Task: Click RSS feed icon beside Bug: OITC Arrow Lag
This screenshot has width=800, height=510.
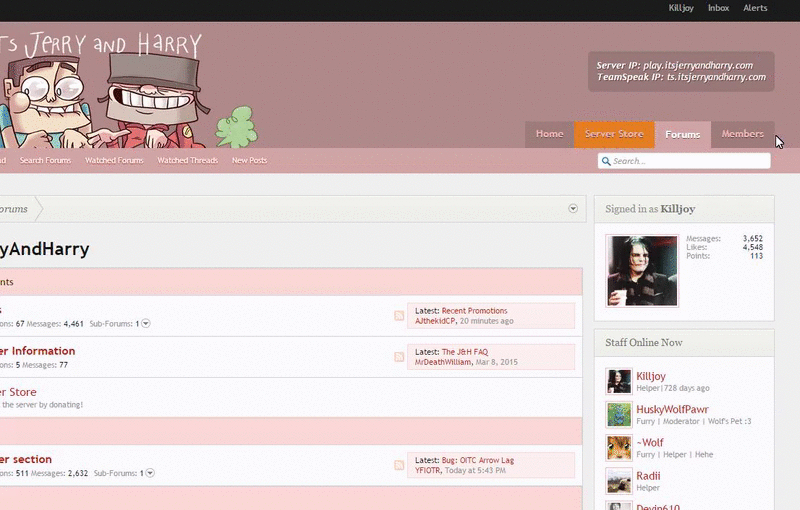Action: 399,465
